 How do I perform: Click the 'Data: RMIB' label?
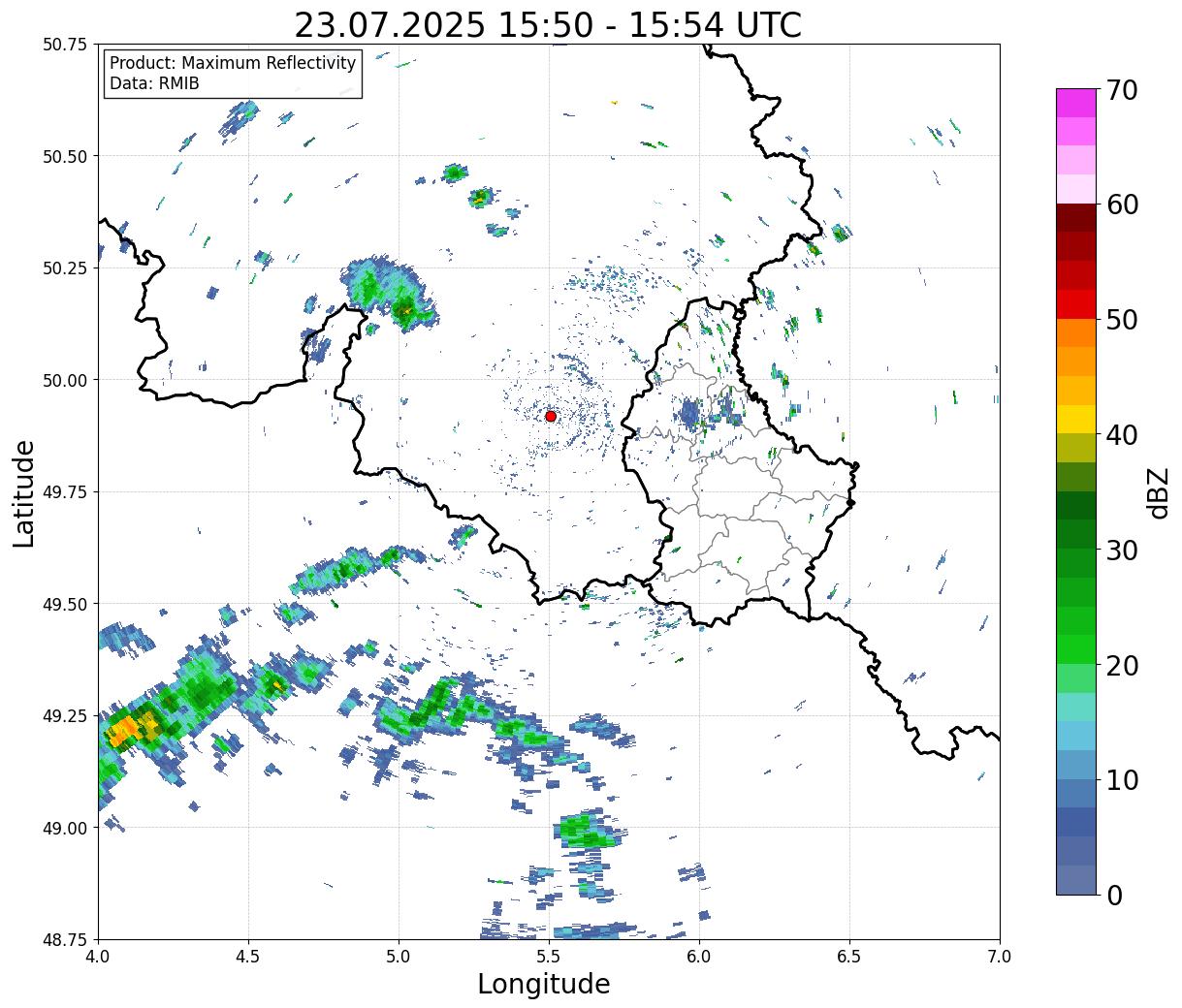pos(154,84)
